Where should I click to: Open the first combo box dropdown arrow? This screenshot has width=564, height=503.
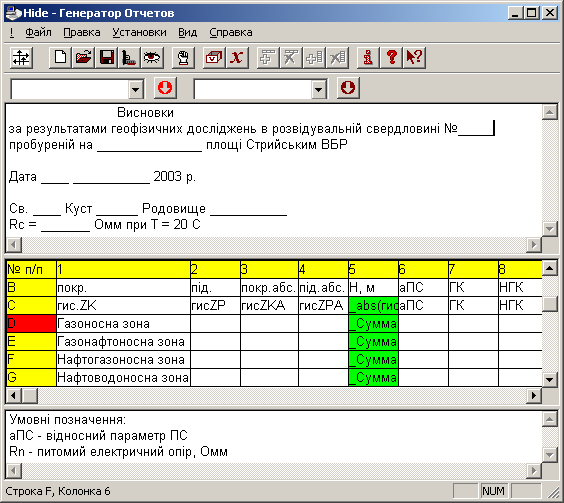136,89
